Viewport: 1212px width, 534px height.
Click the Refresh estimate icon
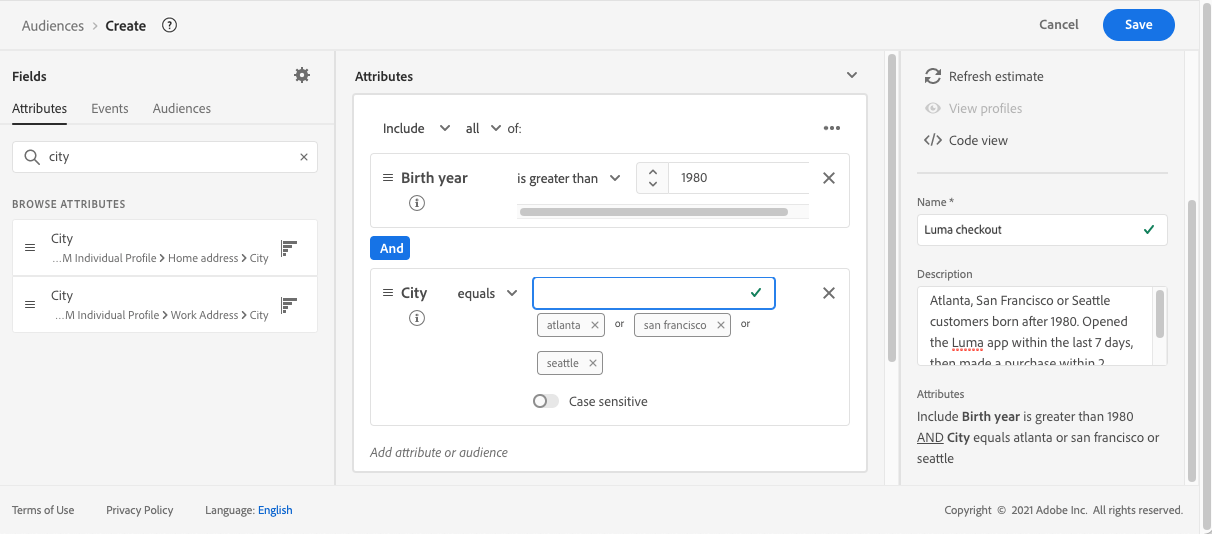tap(933, 76)
